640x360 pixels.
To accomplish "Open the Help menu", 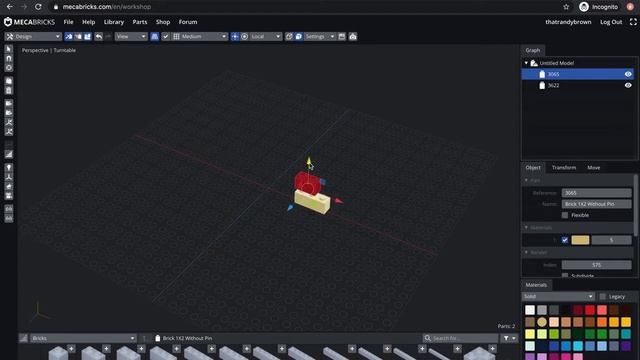I will point(89,22).
